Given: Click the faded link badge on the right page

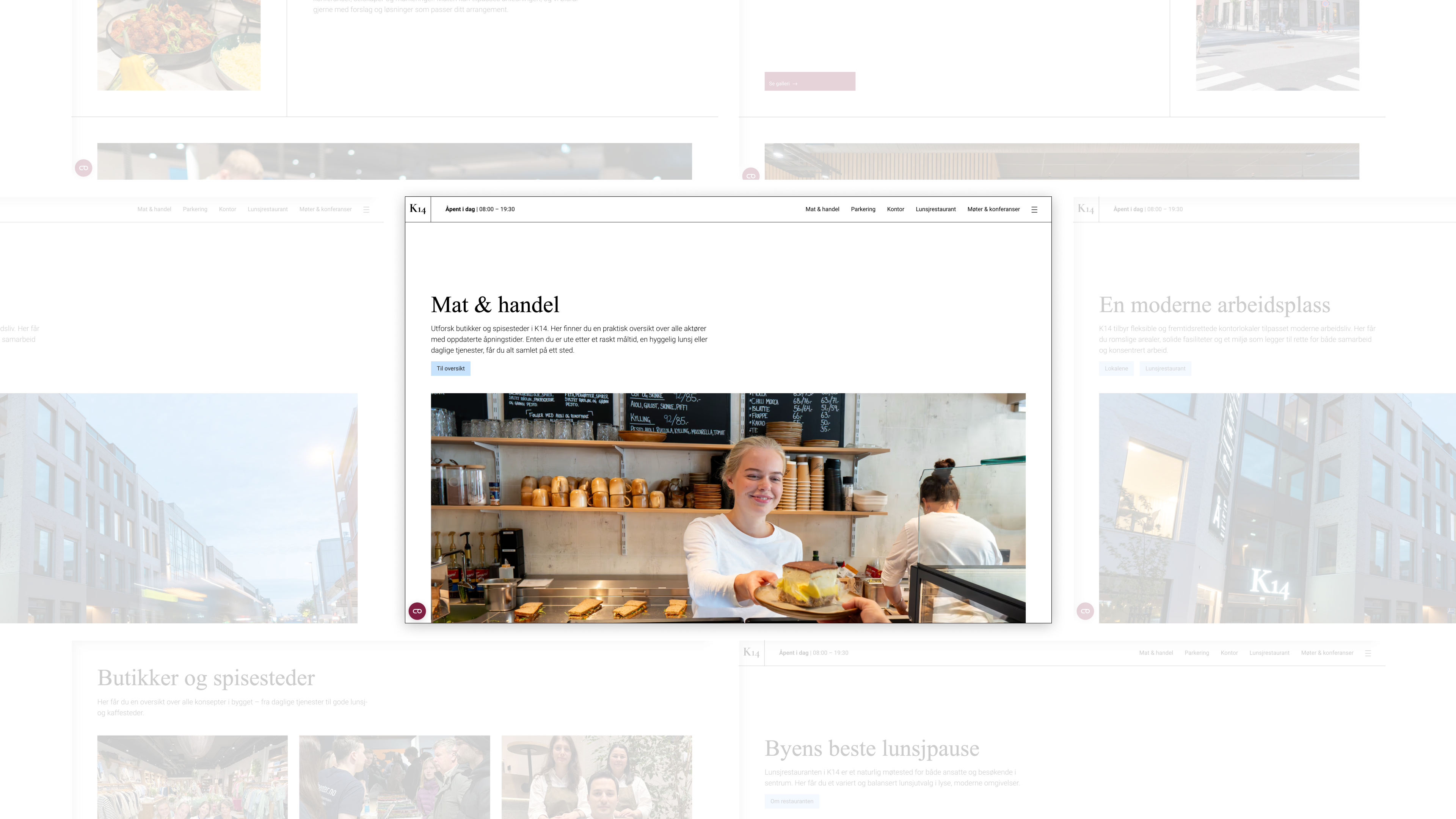Looking at the screenshot, I should pos(1085,611).
